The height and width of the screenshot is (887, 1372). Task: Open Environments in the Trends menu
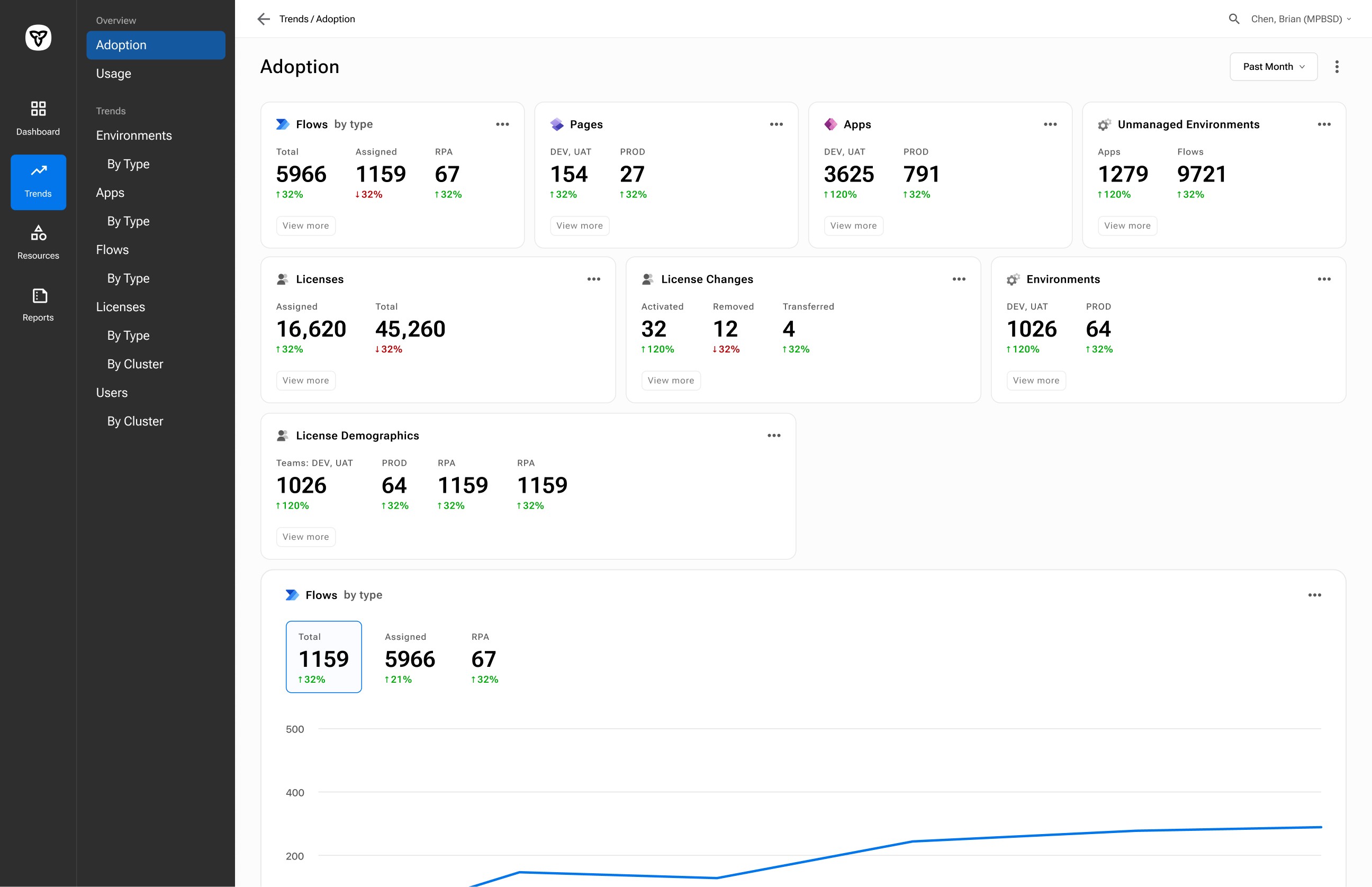pos(133,135)
